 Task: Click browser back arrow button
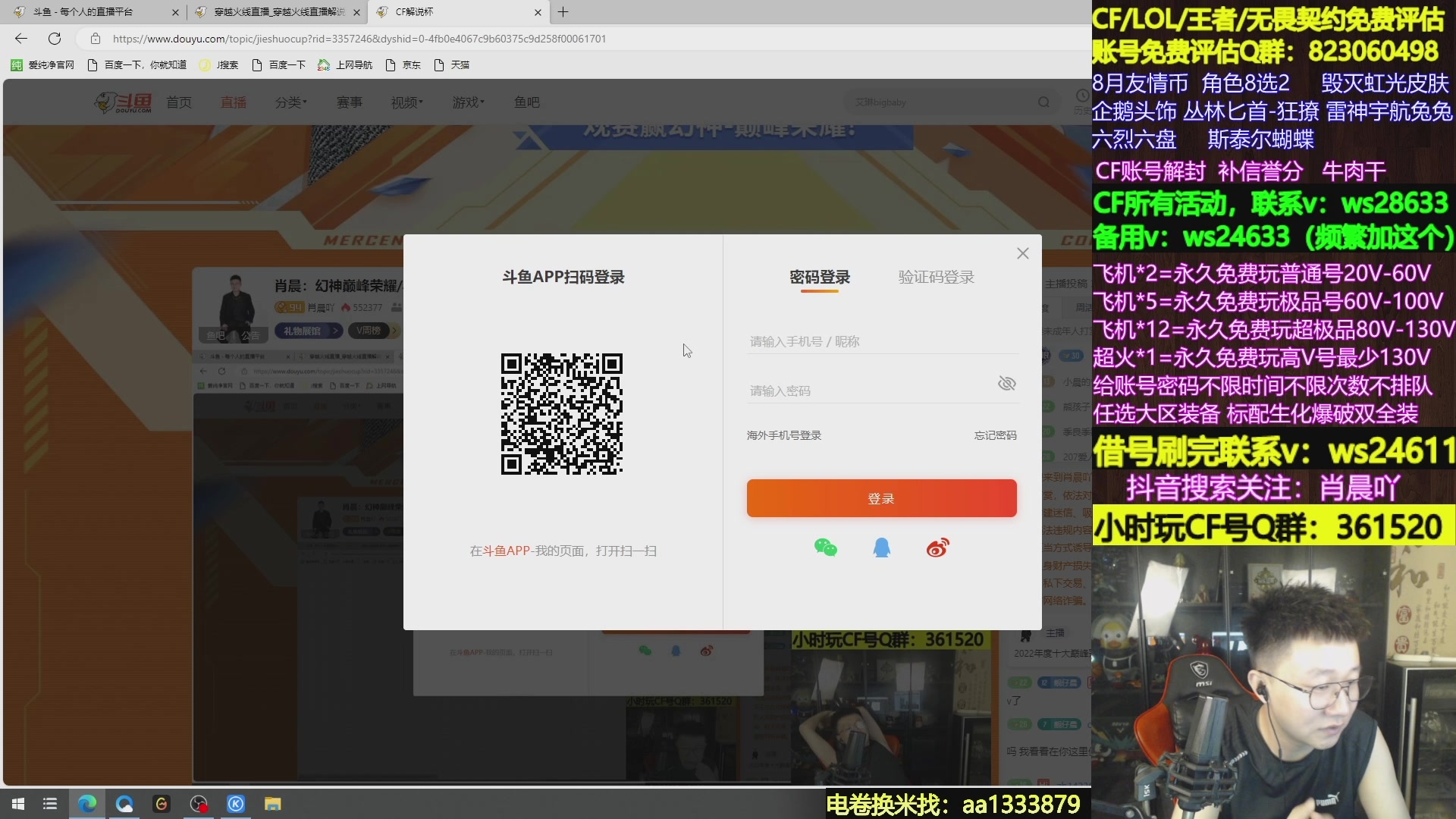(21, 39)
